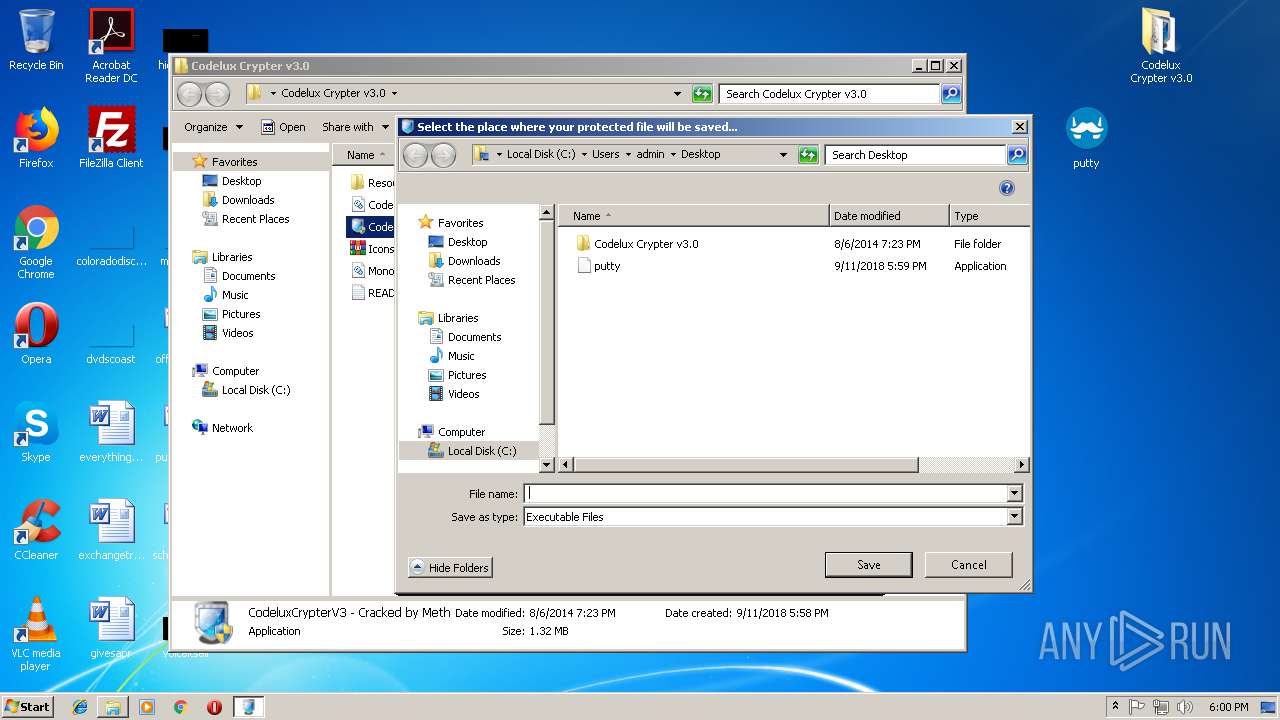Go forward in save dialog navigation

click(443, 155)
